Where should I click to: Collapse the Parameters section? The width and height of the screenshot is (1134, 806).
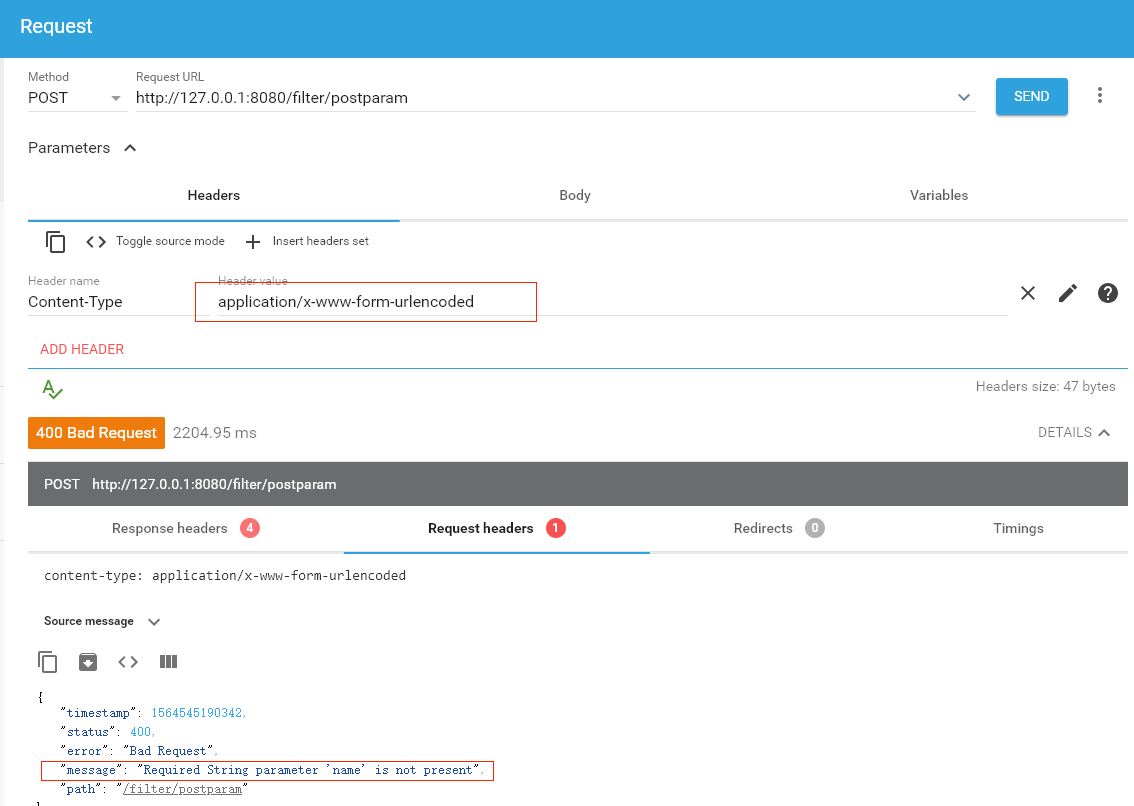click(129, 147)
